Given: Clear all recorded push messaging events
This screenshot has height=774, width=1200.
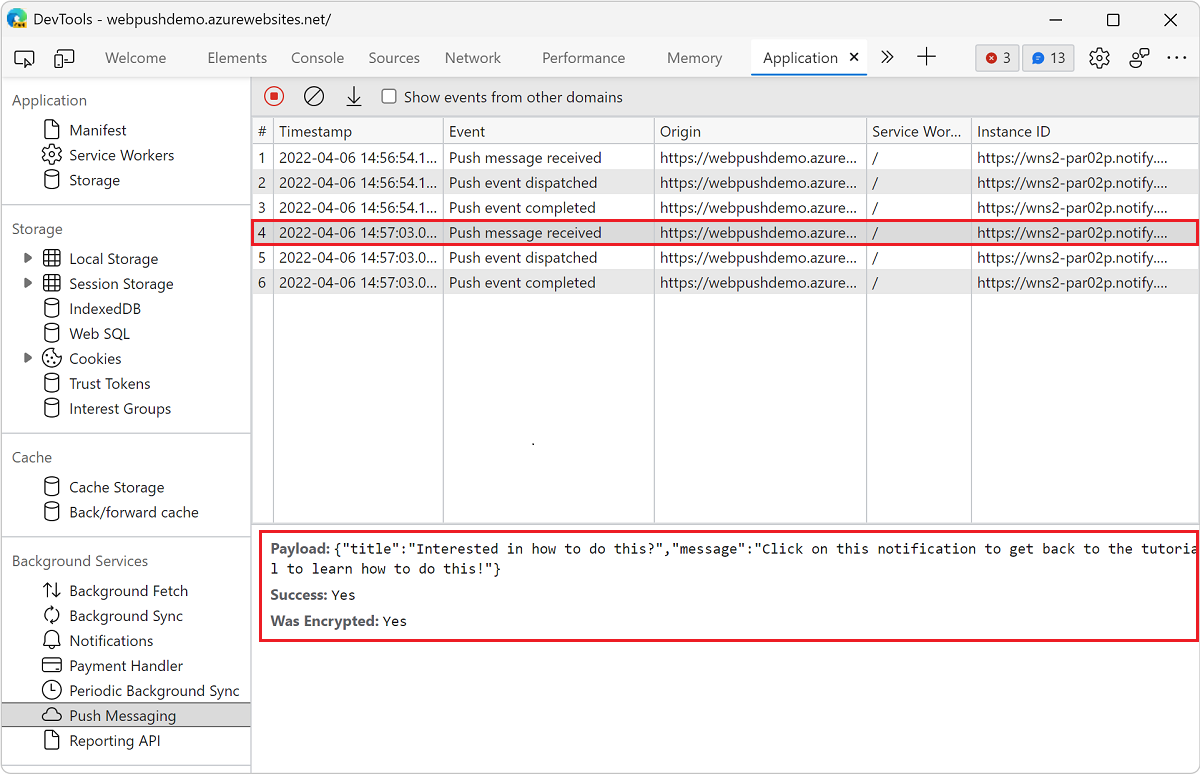Looking at the screenshot, I should 314,96.
